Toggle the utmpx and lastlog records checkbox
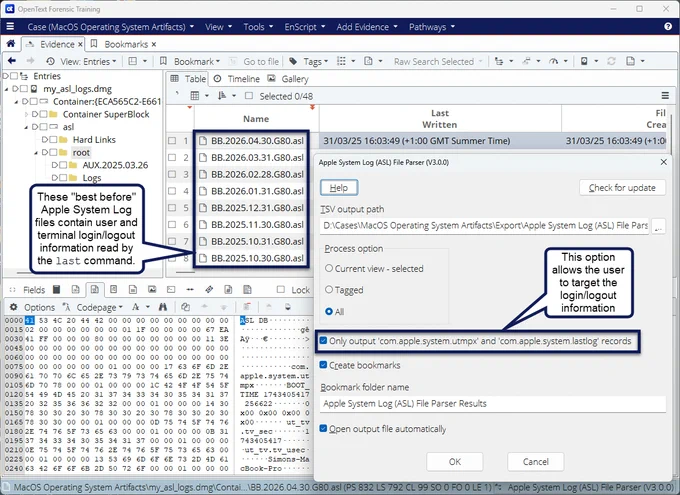 click(323, 341)
